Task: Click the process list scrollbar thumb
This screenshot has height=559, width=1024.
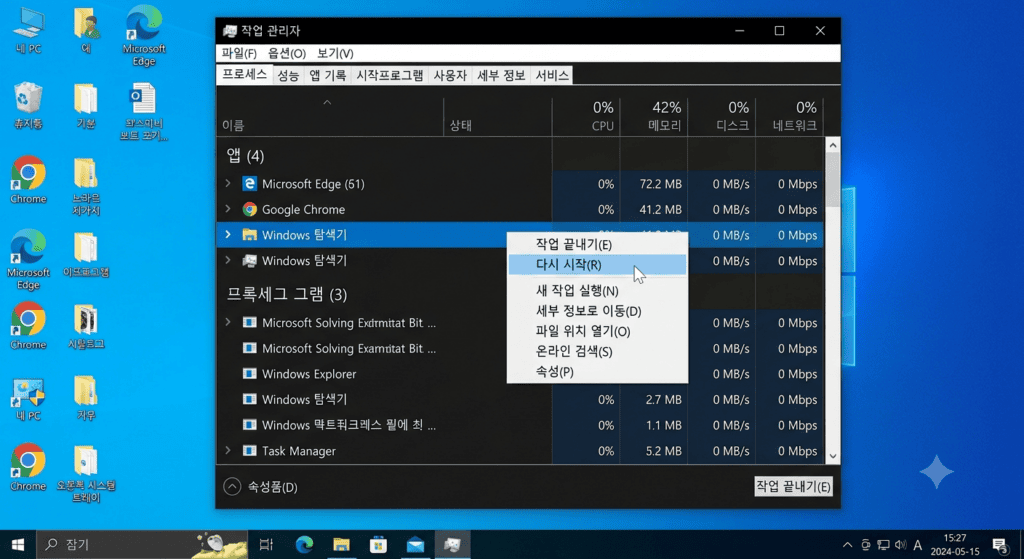Action: (833, 180)
